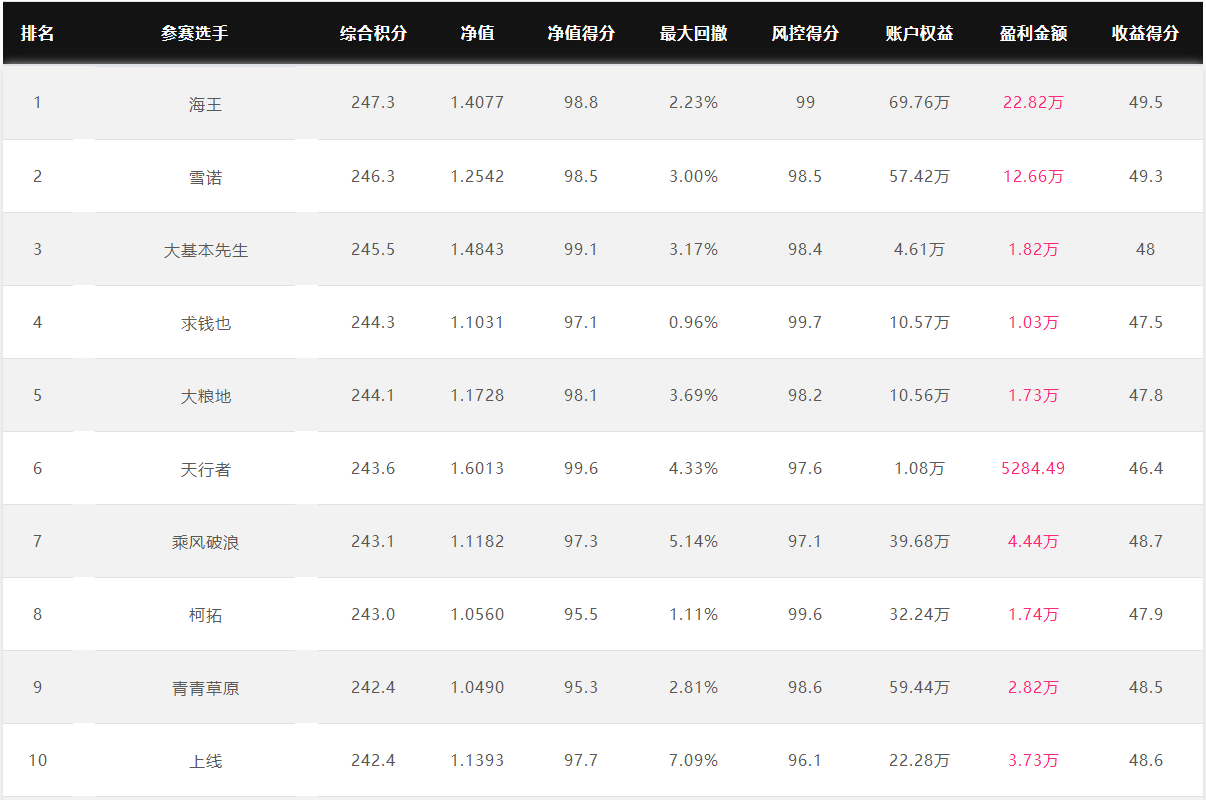Click contestant 青青草原
Screen dimensions: 1206x800
click(x=206, y=688)
